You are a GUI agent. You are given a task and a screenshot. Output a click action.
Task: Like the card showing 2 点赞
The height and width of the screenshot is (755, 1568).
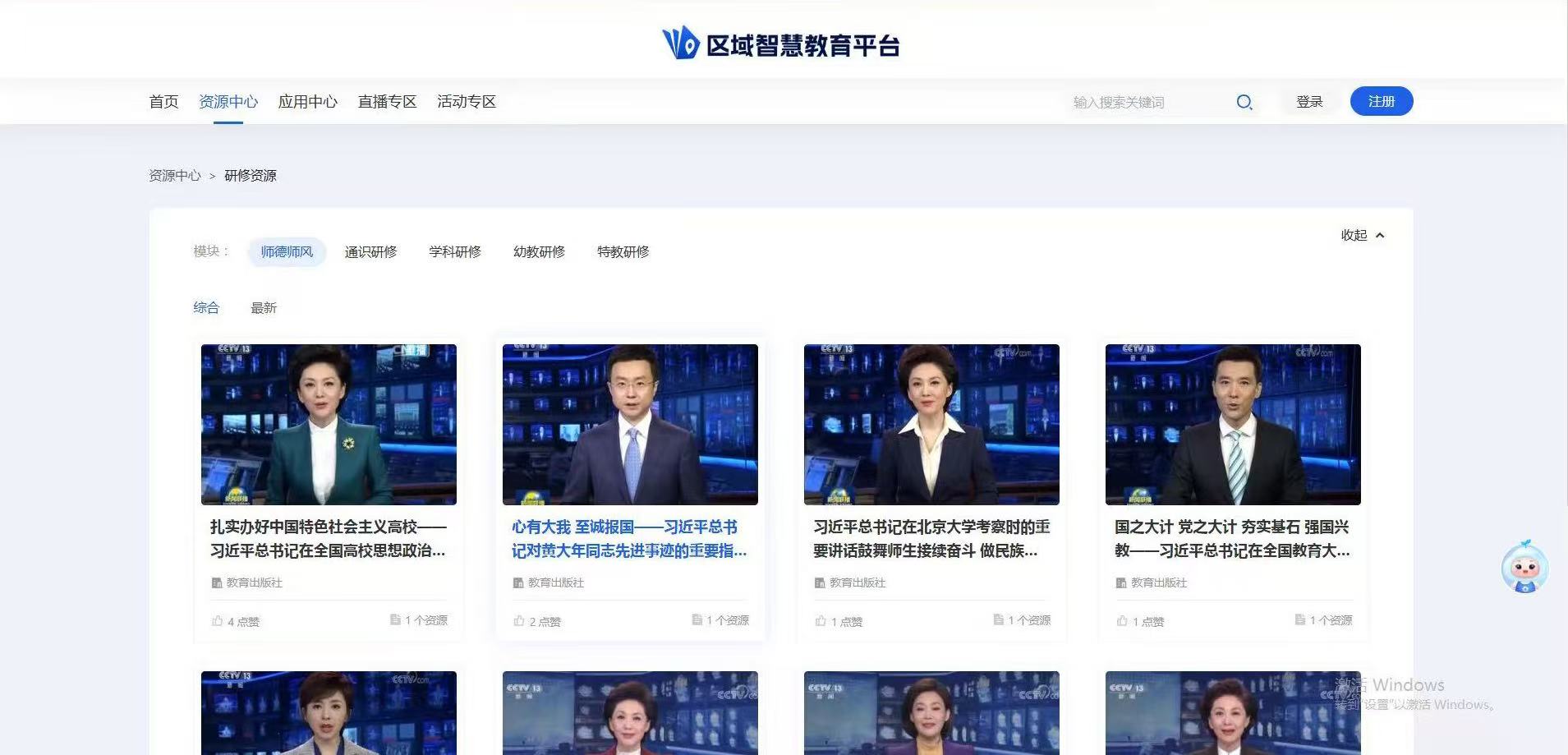tap(519, 621)
